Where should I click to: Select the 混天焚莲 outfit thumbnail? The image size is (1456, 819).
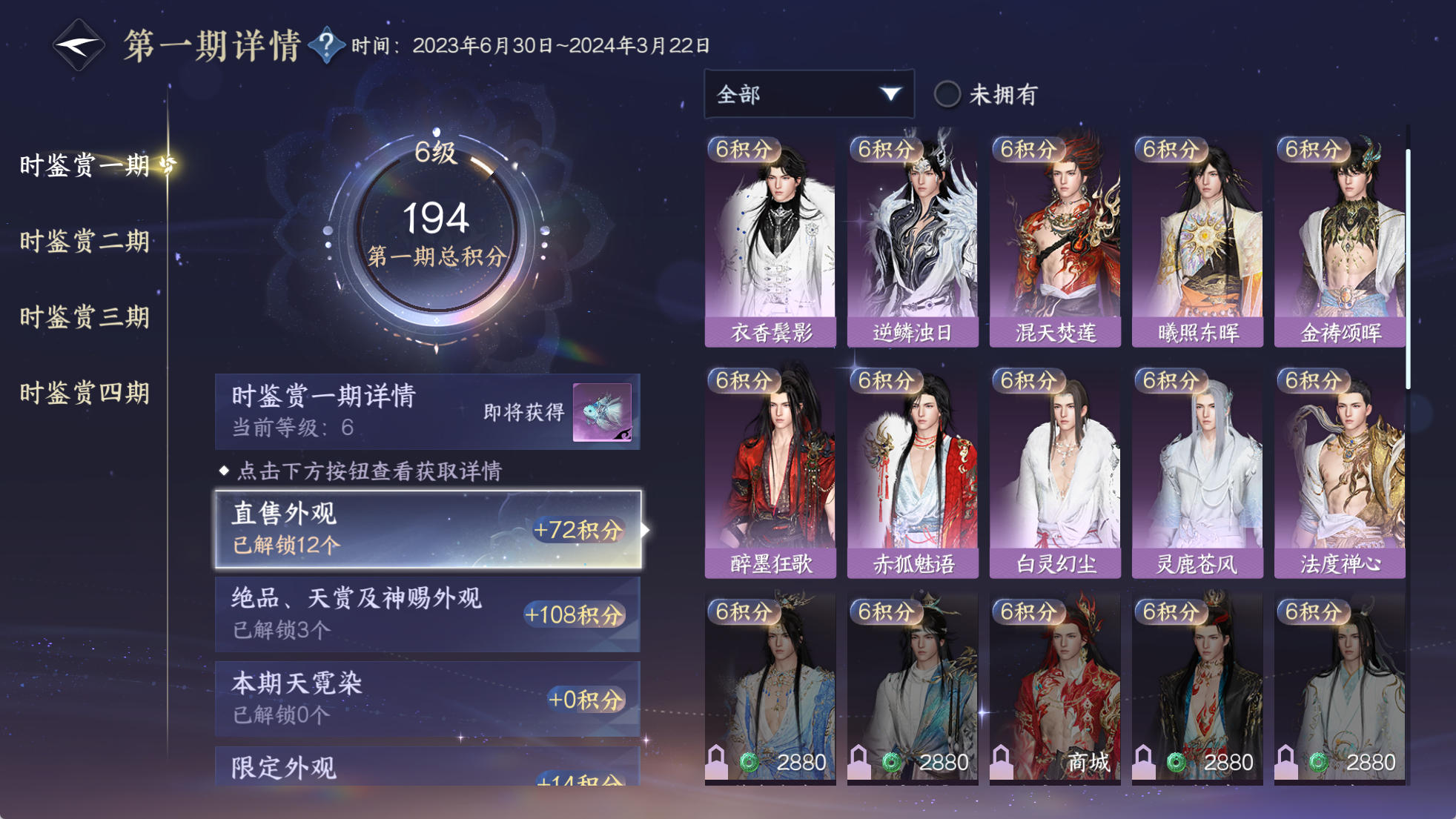(1055, 241)
